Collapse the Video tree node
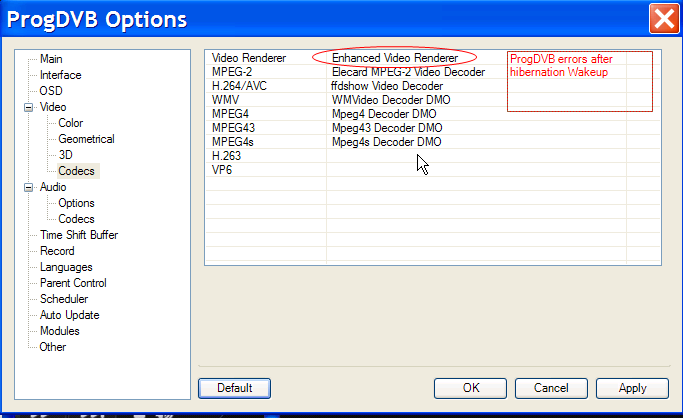Viewport: 683px width, 418px height. tap(28, 107)
